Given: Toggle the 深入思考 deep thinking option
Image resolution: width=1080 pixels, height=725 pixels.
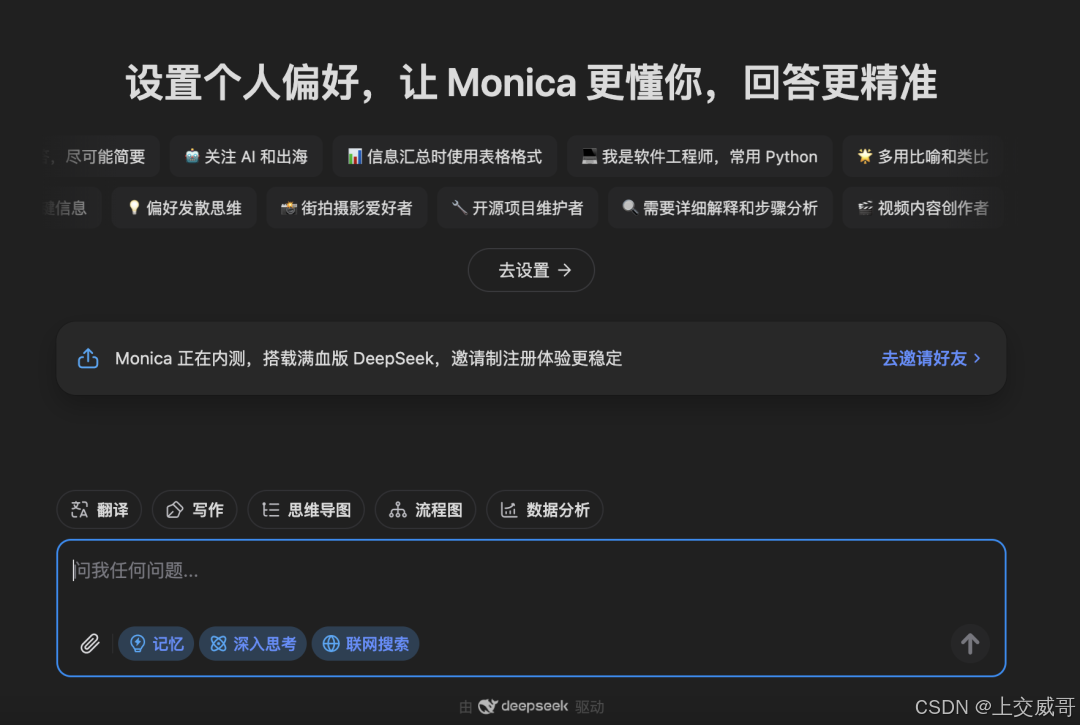Looking at the screenshot, I should pos(253,644).
